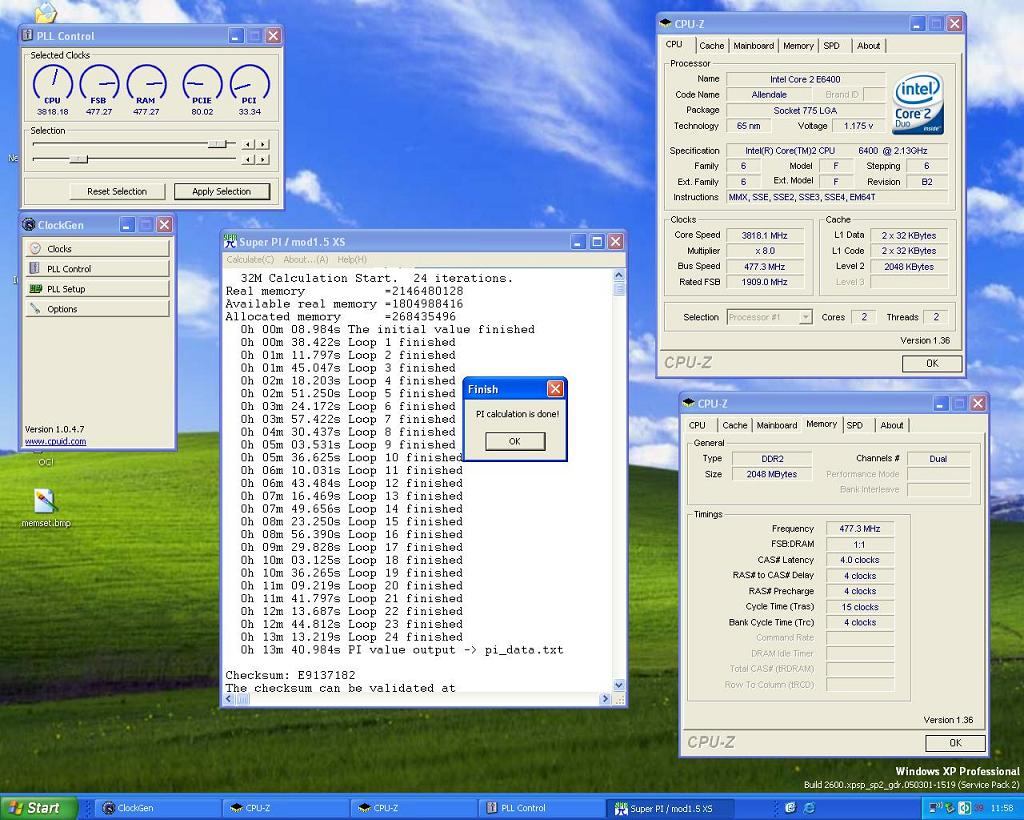Image resolution: width=1024 pixels, height=820 pixels.
Task: Switch to Mainboard tab in top CPU-Z
Action: (x=754, y=46)
